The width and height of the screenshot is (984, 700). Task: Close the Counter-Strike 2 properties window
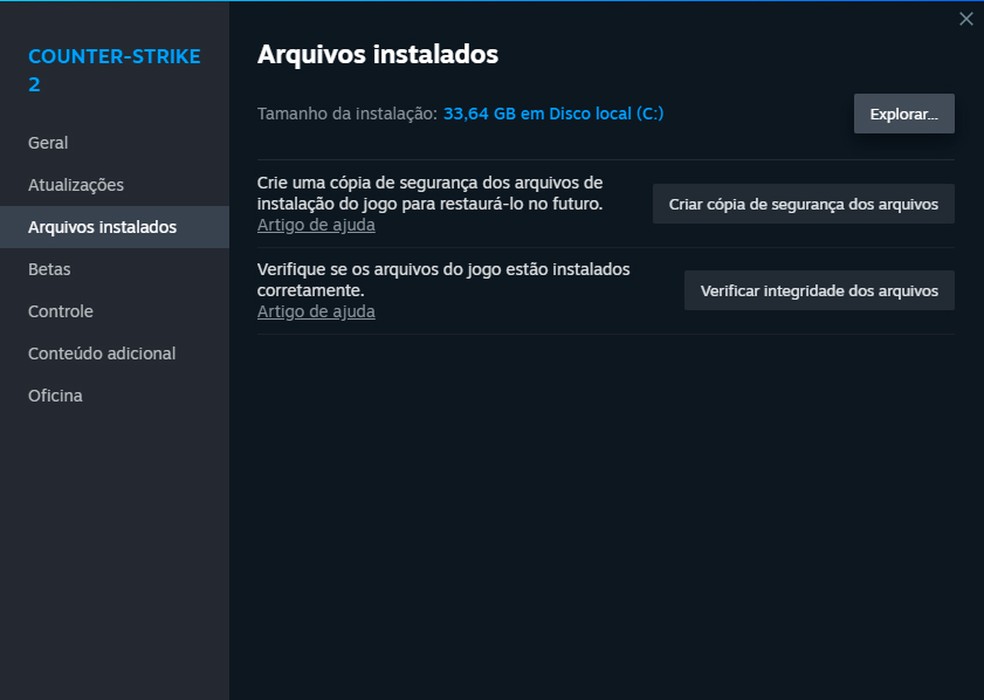pos(965,19)
